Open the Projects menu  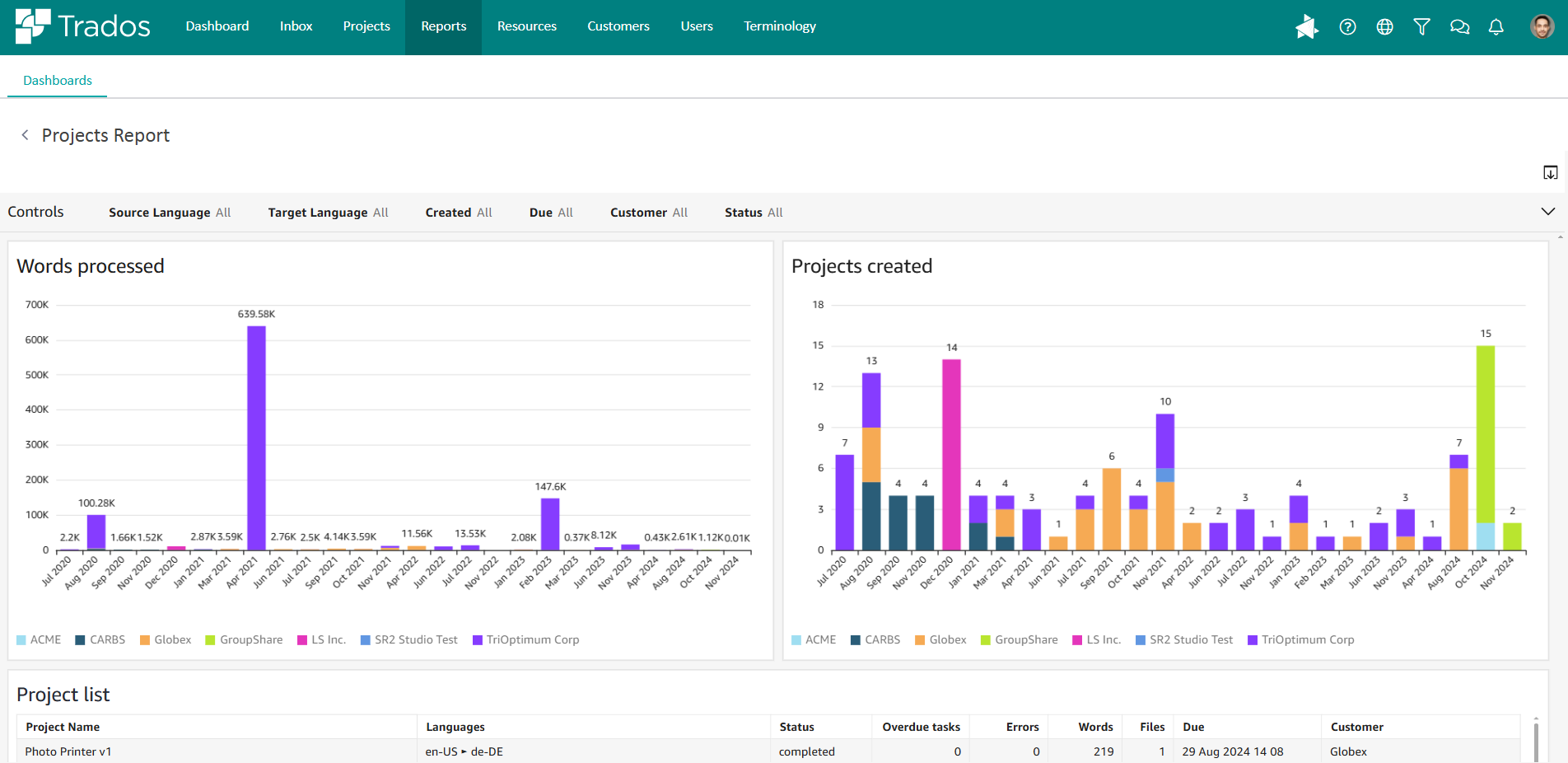366,26
